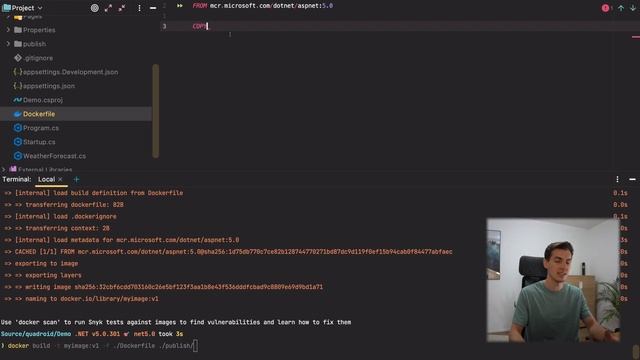Image resolution: width=640 pixels, height=360 pixels.
Task: Click the terminal command input line
Action: click(100, 346)
